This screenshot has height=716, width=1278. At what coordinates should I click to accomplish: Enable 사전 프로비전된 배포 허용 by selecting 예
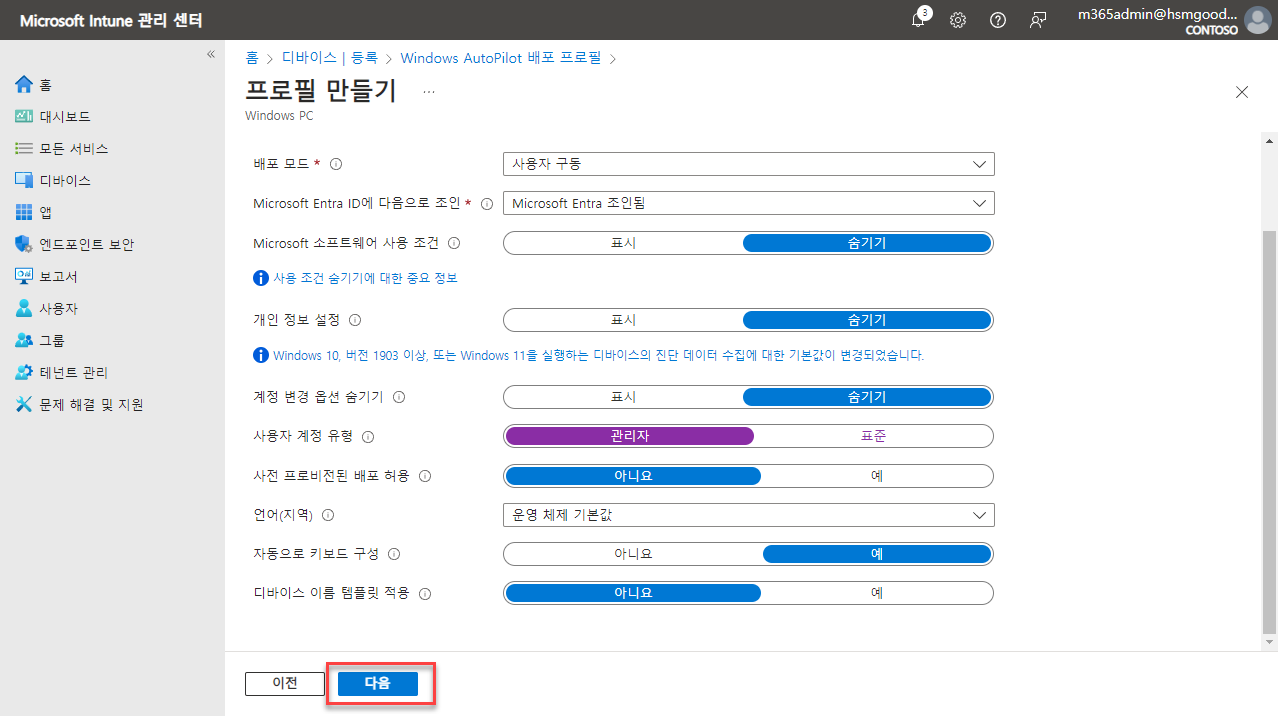tap(874, 475)
